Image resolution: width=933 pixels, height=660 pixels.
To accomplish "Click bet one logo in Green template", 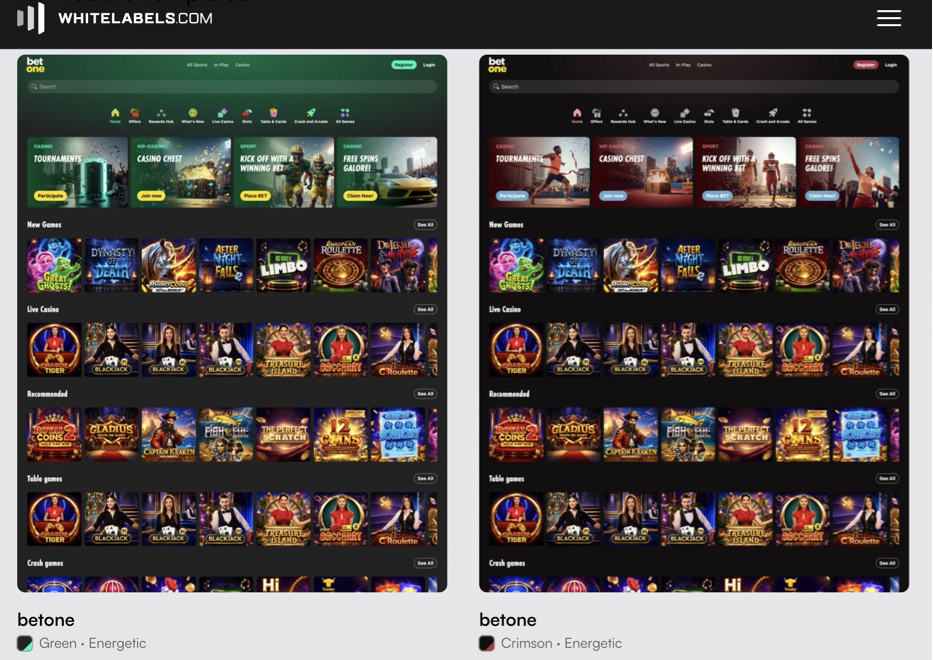I will (x=35, y=65).
